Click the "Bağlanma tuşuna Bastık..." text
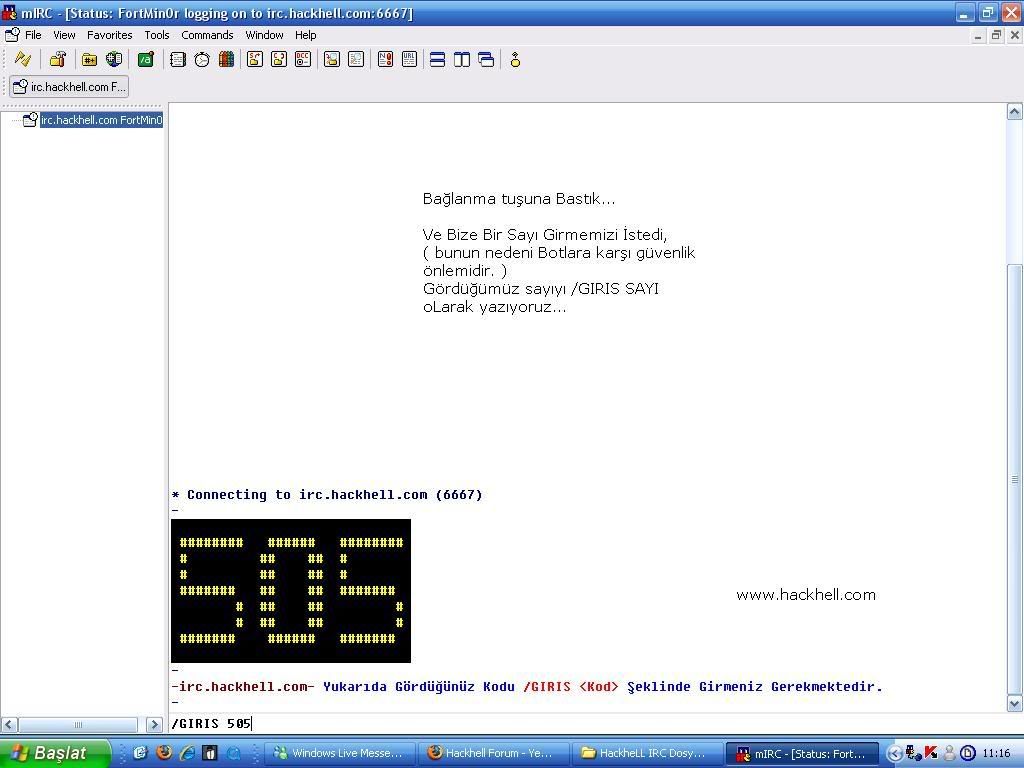This screenshot has height=768, width=1024. [x=519, y=199]
